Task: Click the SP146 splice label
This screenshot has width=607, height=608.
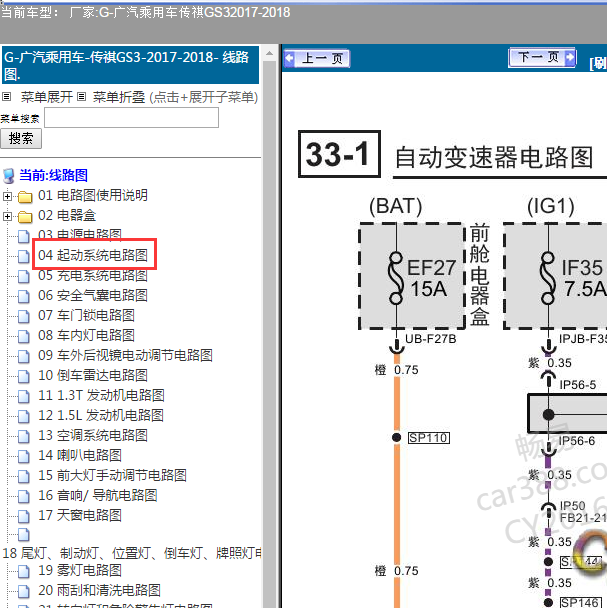Action: click(x=581, y=602)
